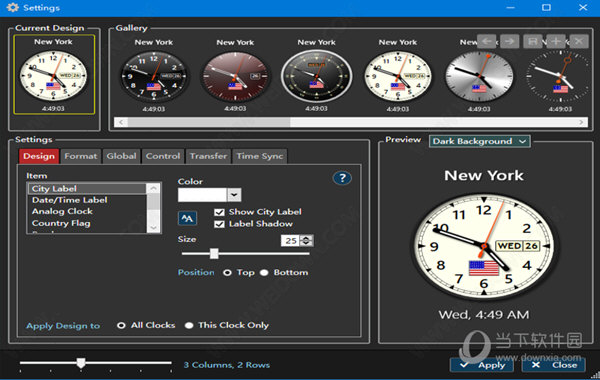Click the Apply button

click(x=483, y=365)
